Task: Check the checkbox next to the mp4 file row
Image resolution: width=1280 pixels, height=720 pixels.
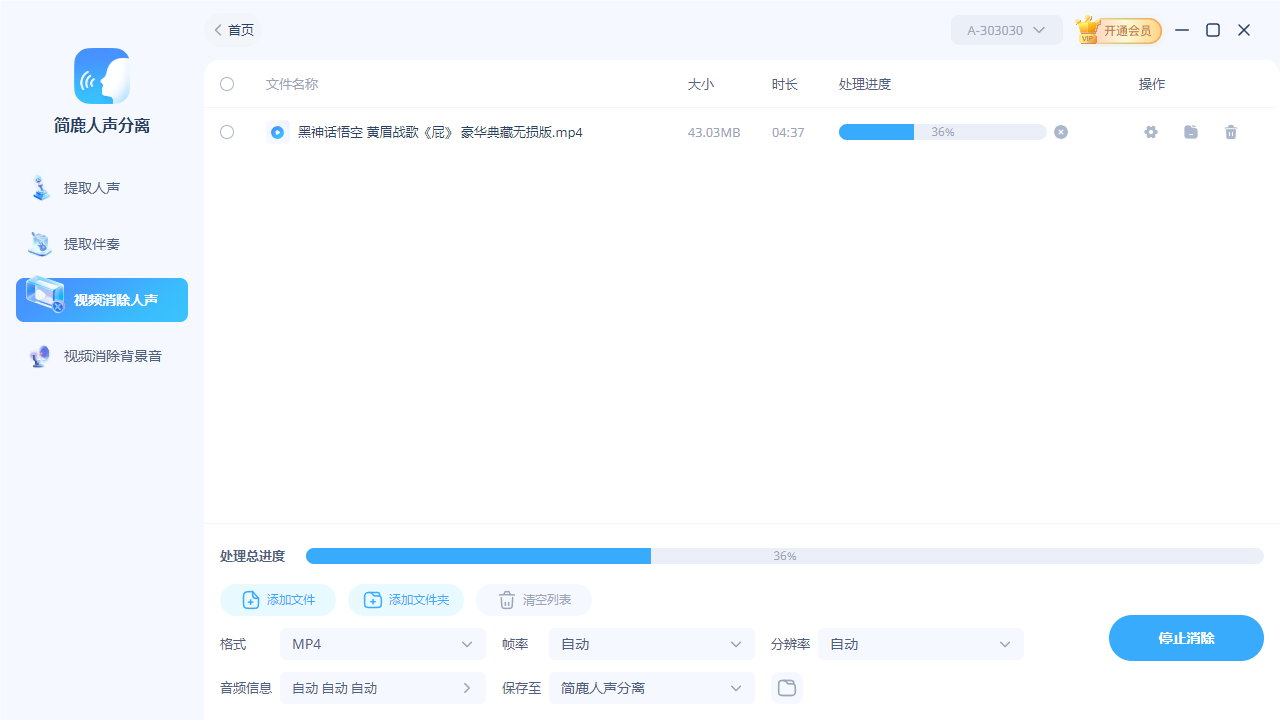Action: pyautogui.click(x=227, y=132)
